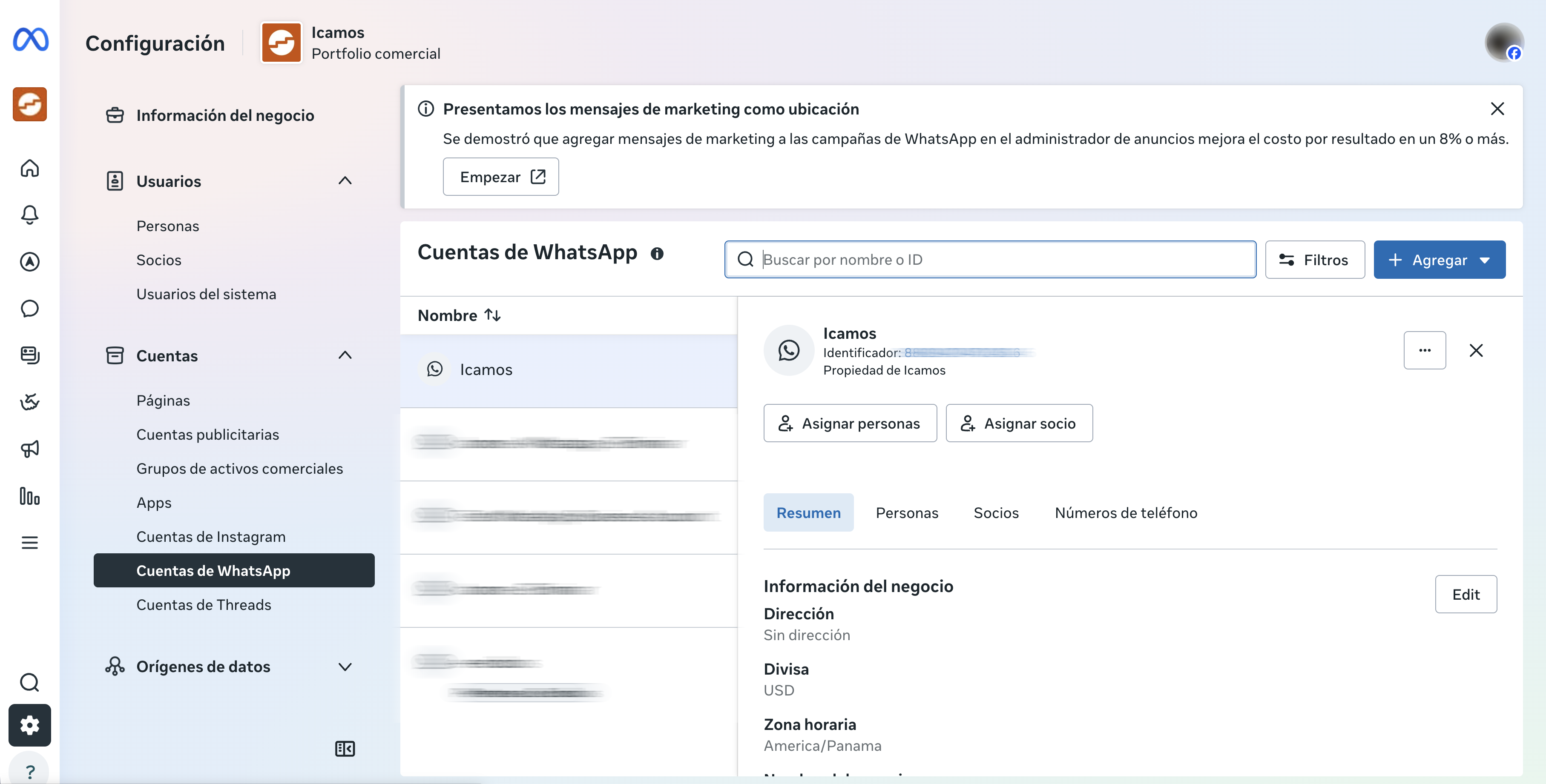This screenshot has width=1546, height=784.
Task: Collapse the Cuentas section
Action: (345, 355)
